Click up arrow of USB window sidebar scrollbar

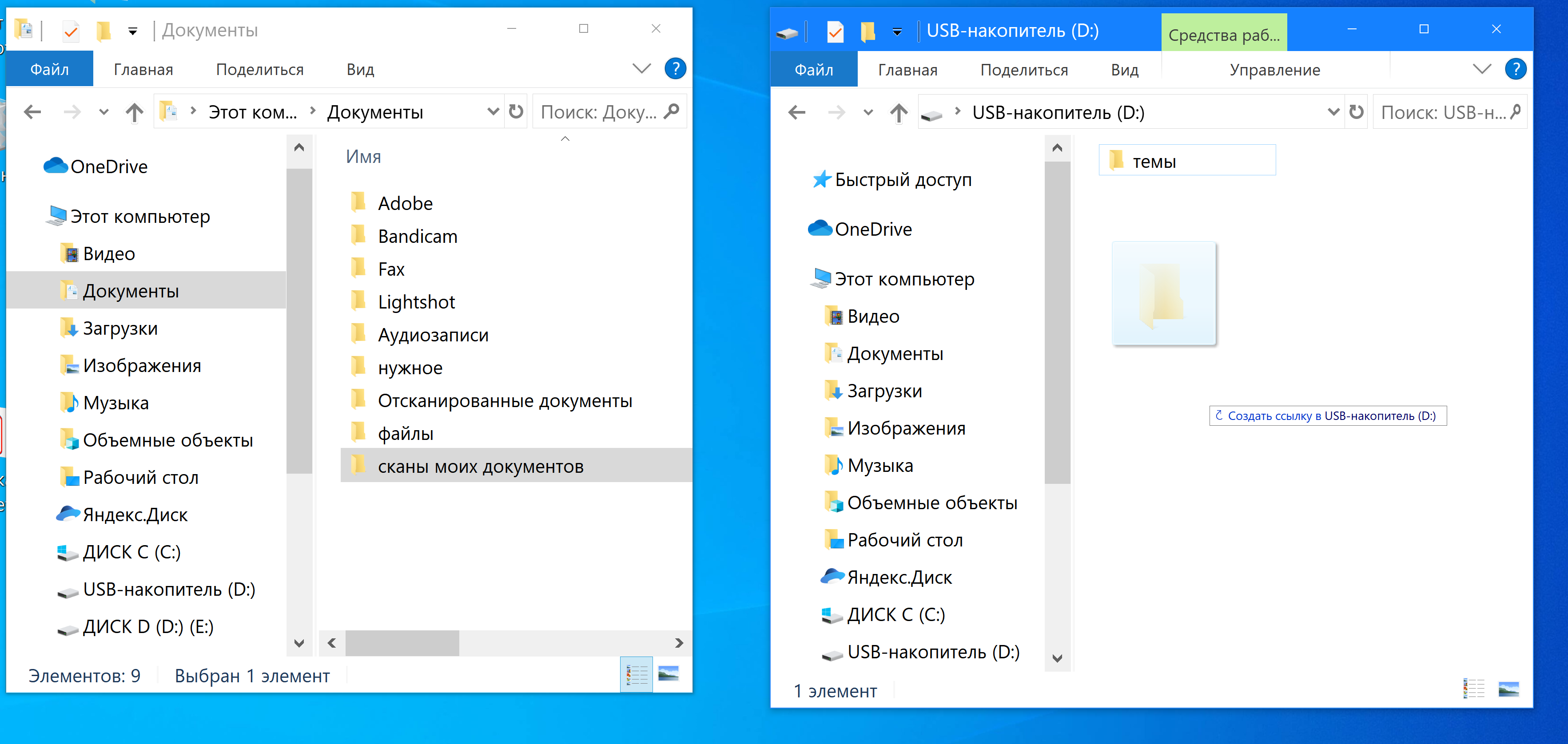[1057, 148]
